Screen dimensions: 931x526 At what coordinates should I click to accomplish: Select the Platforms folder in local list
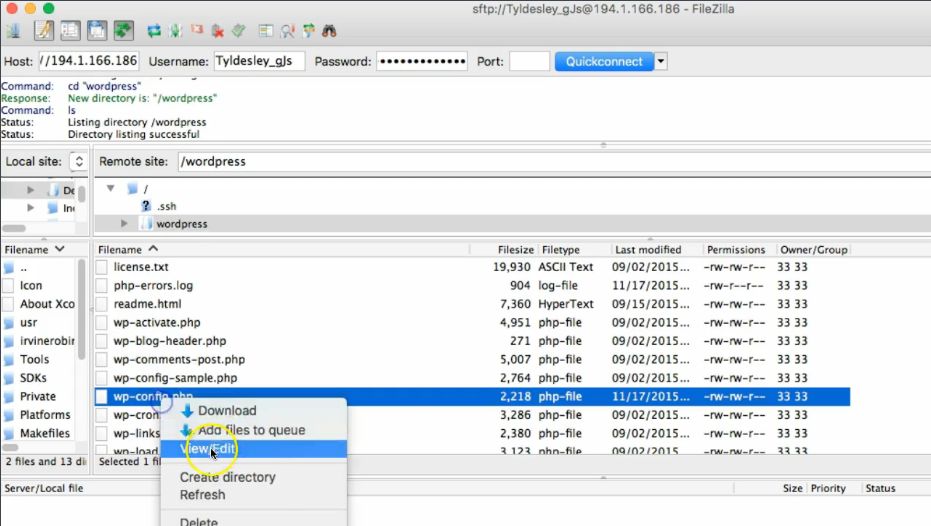coord(45,414)
